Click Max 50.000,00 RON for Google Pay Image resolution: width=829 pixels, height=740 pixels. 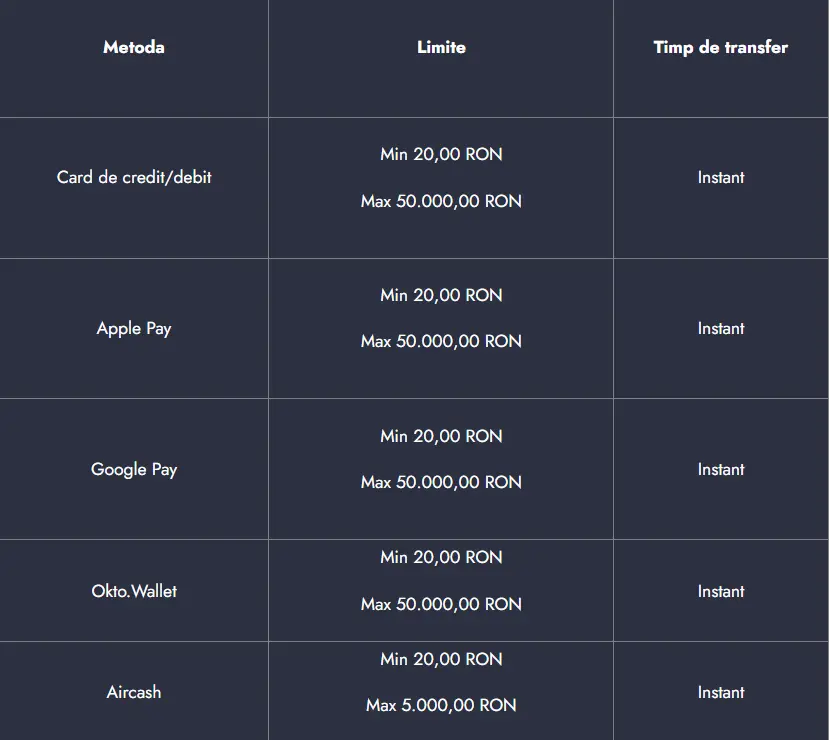point(441,482)
